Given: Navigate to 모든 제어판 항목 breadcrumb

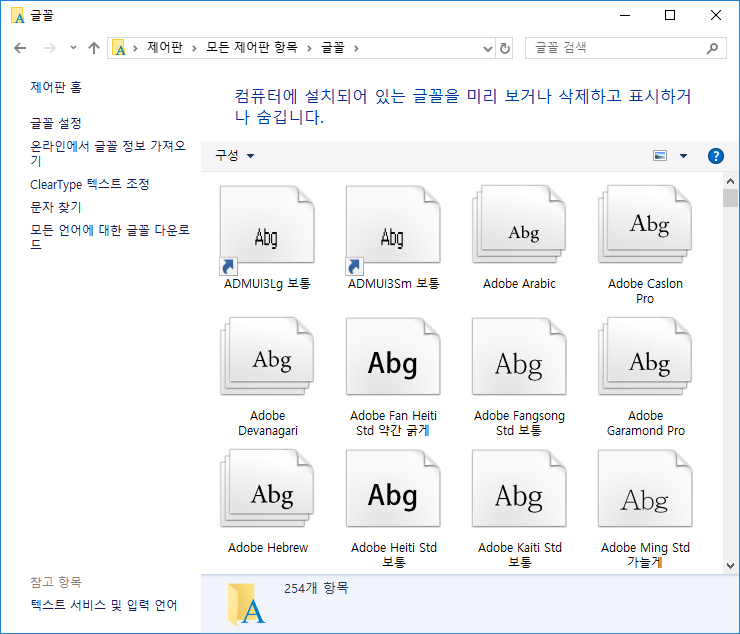Looking at the screenshot, I should point(252,48).
